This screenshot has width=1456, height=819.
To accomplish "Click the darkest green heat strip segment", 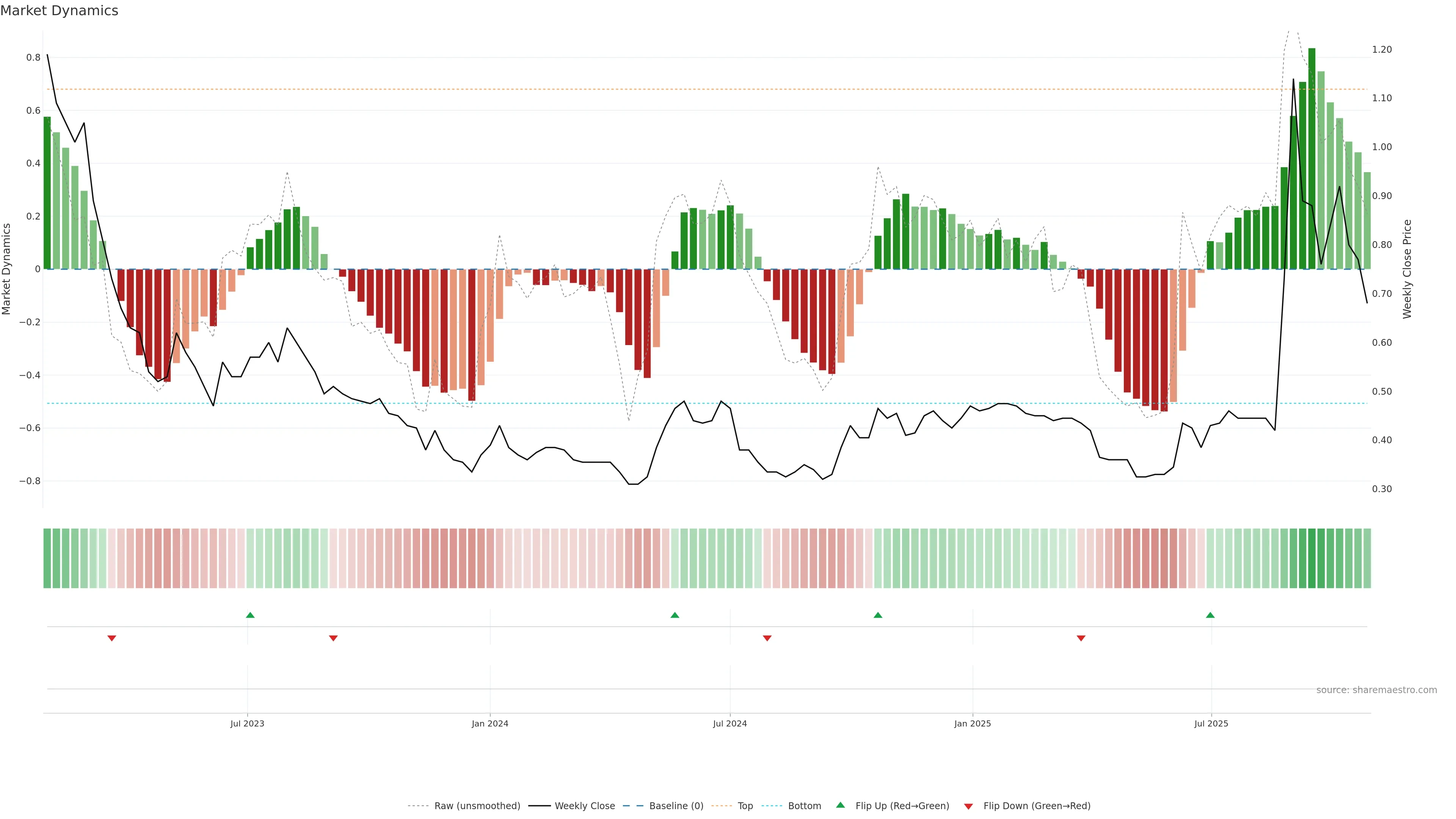I will (x=1312, y=559).
